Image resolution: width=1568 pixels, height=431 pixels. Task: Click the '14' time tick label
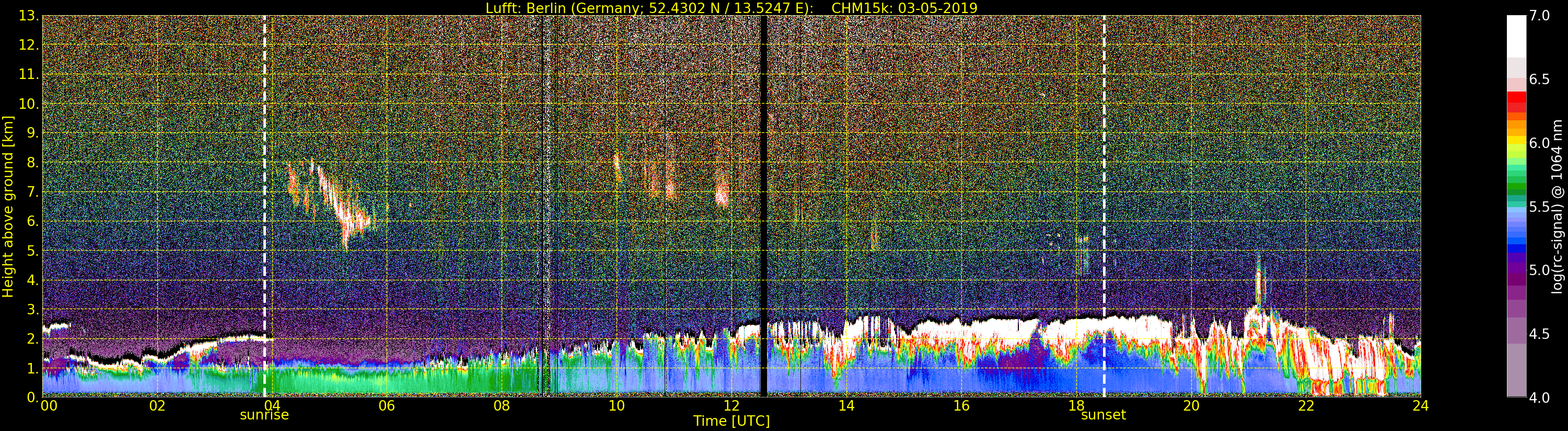(846, 405)
